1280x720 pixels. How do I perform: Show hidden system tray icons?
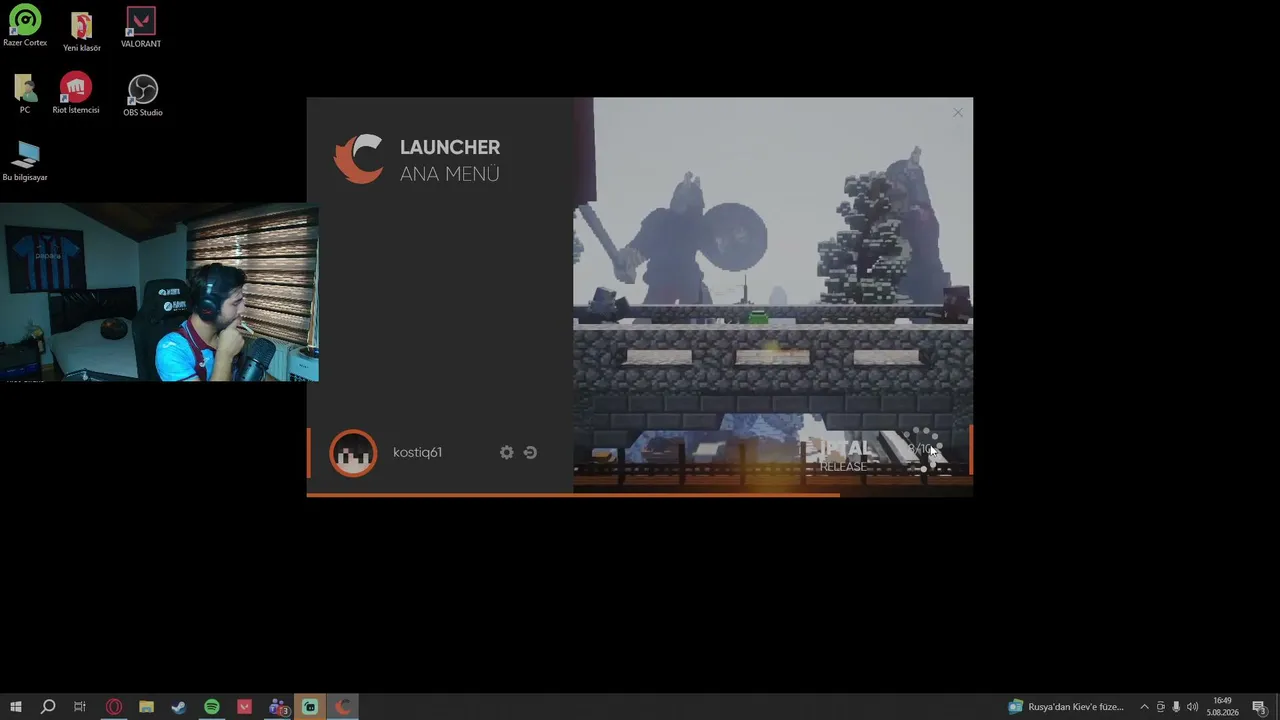click(x=1144, y=707)
